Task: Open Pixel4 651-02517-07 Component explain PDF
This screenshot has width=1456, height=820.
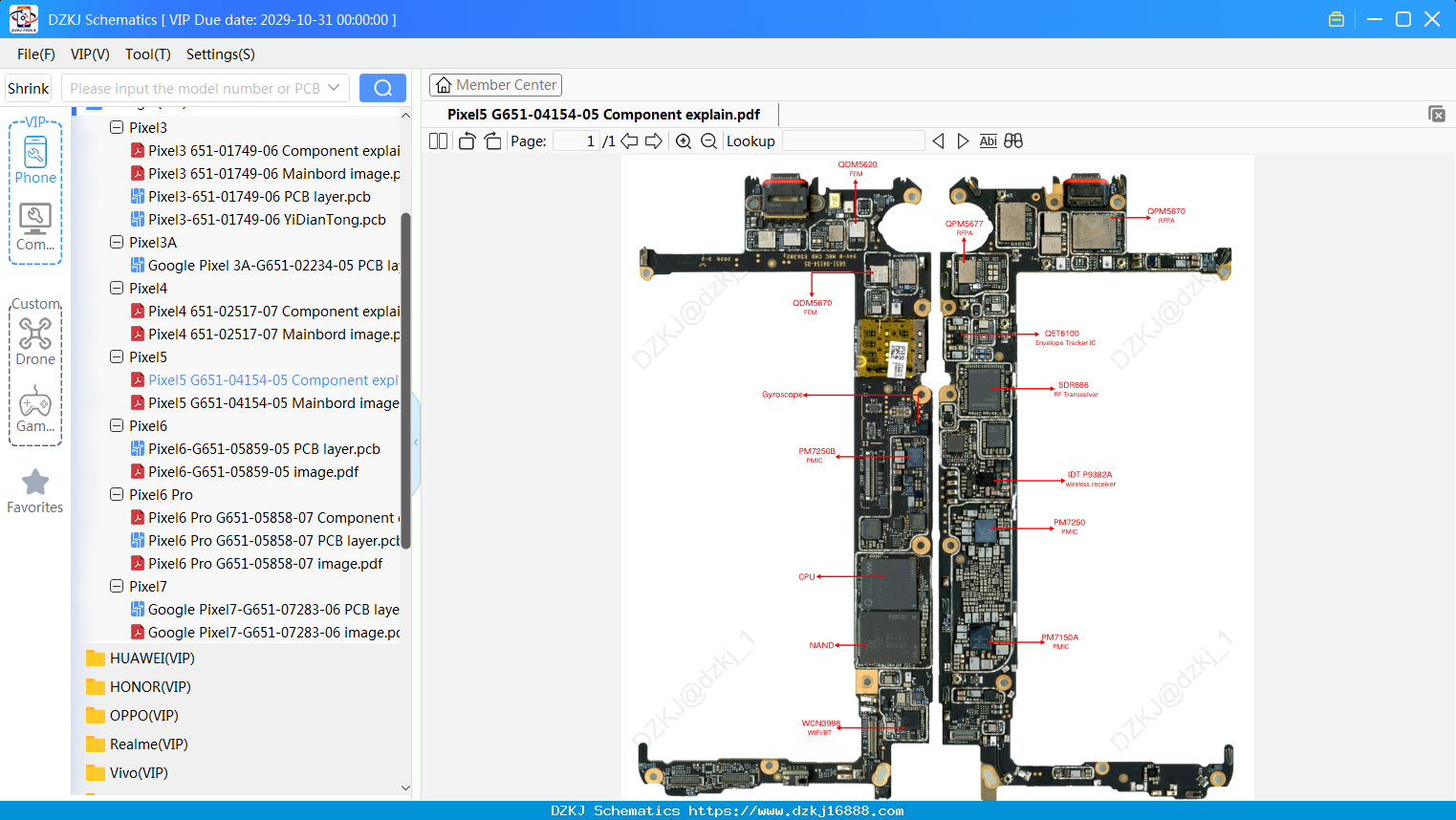Action: tap(265, 312)
